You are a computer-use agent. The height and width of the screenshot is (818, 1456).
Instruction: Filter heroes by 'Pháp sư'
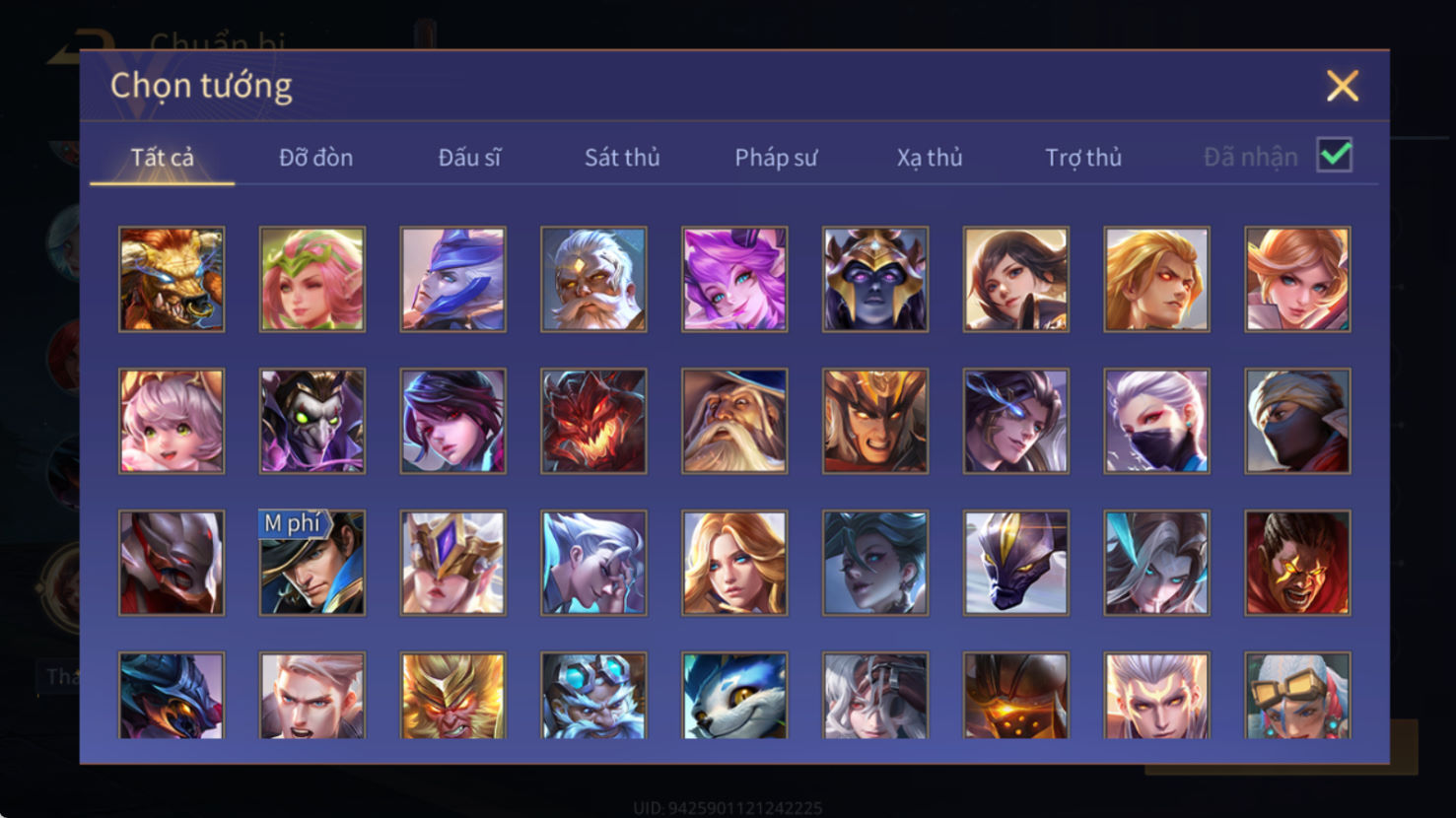pos(776,158)
